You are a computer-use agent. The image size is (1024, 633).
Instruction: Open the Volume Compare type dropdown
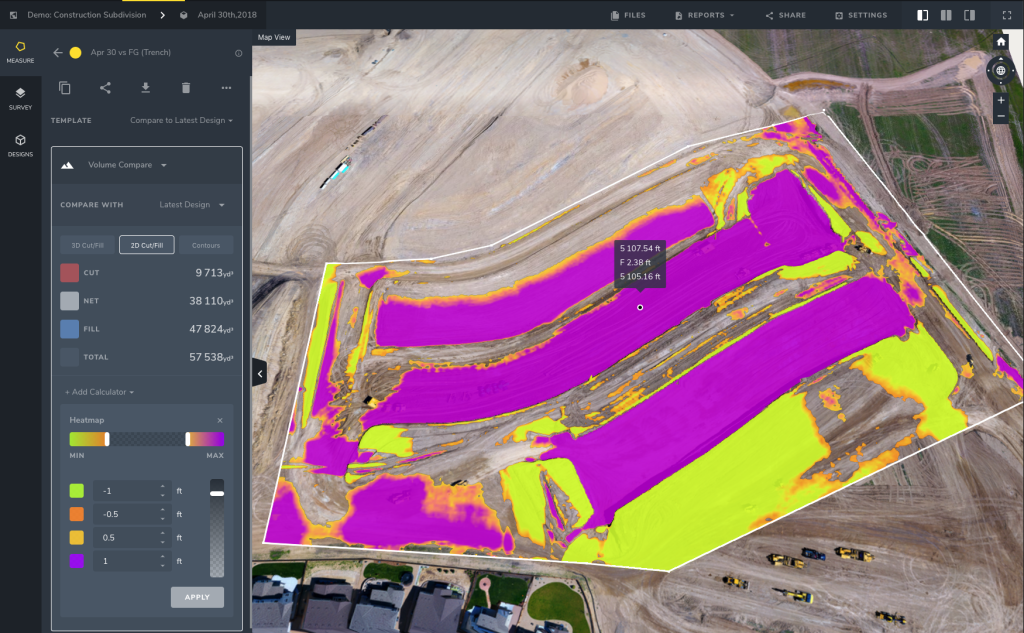[127, 165]
